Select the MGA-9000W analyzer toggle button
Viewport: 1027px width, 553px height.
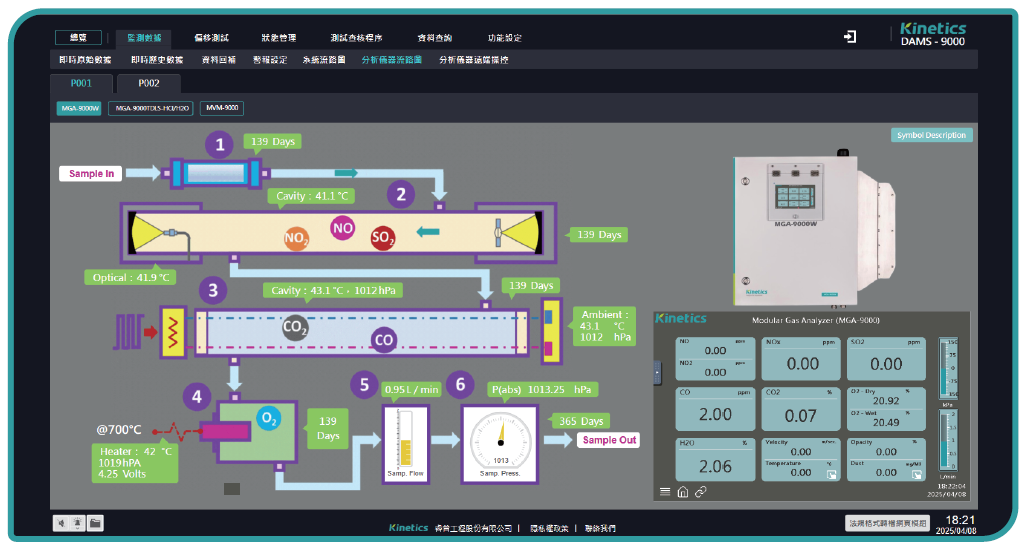pos(79,108)
